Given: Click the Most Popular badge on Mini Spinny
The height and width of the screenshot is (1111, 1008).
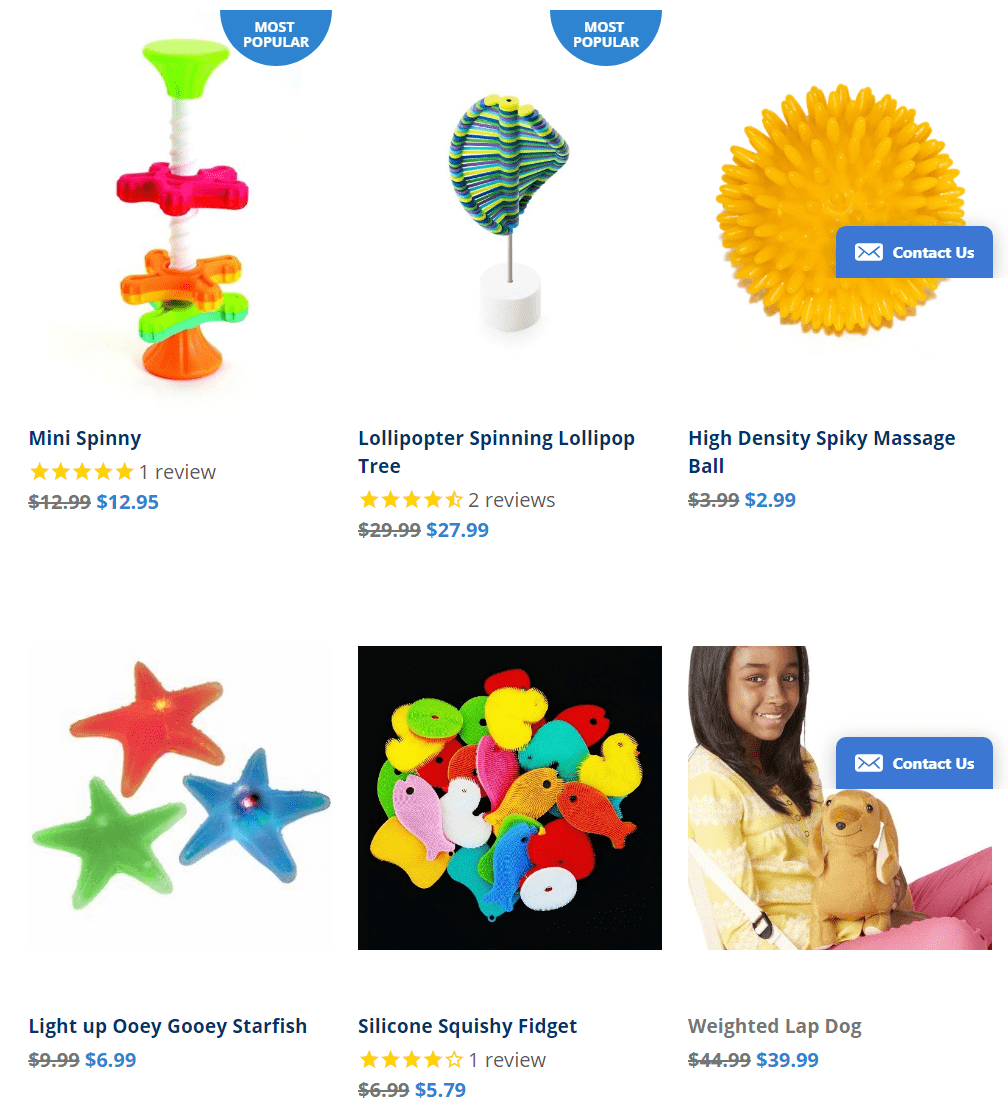Looking at the screenshot, I should tap(276, 37).
